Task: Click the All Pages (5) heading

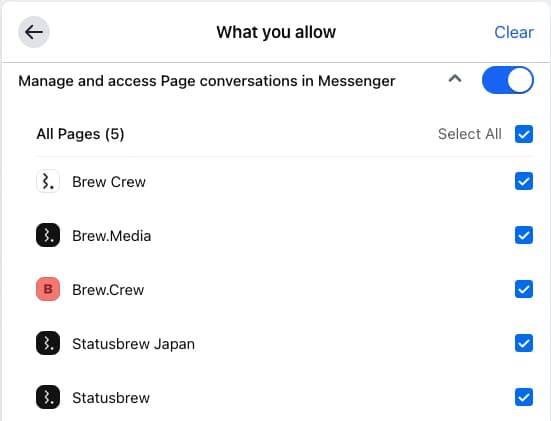Action: (80, 134)
